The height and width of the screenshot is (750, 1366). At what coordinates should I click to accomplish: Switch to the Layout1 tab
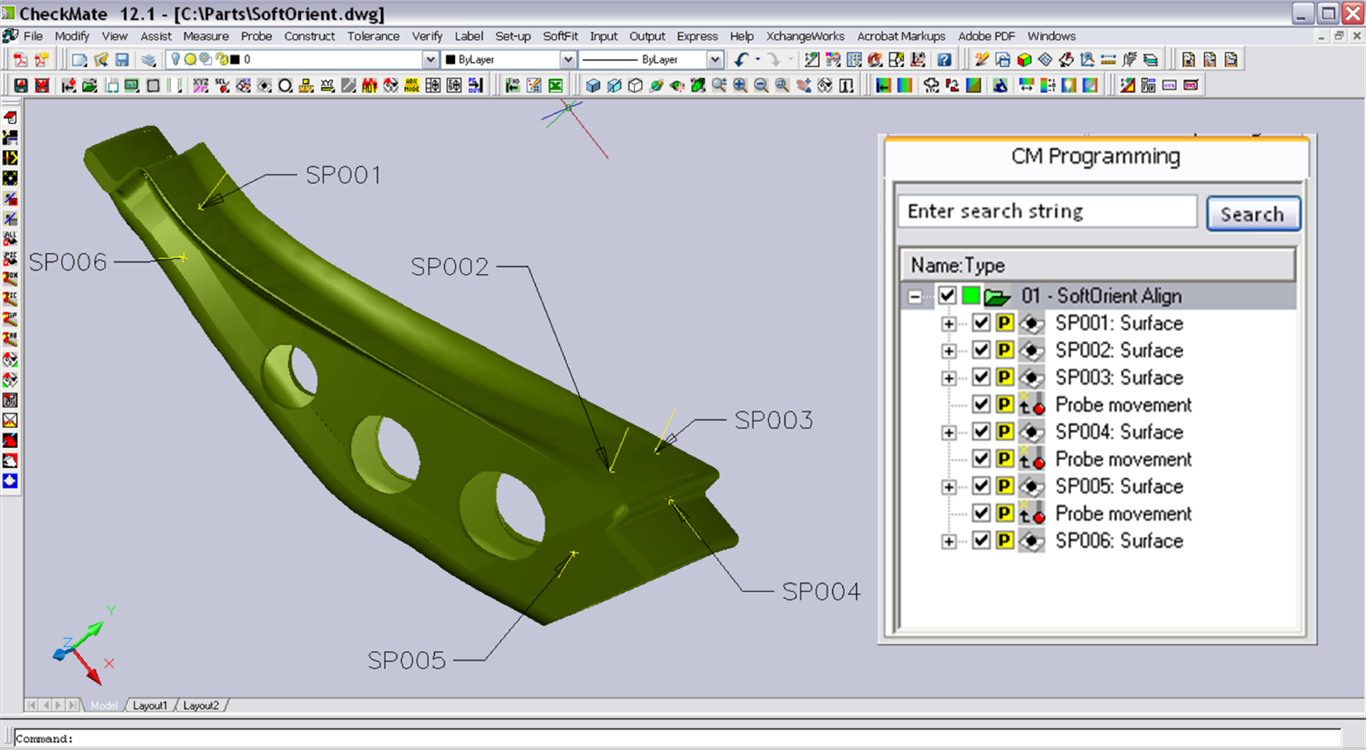(151, 705)
